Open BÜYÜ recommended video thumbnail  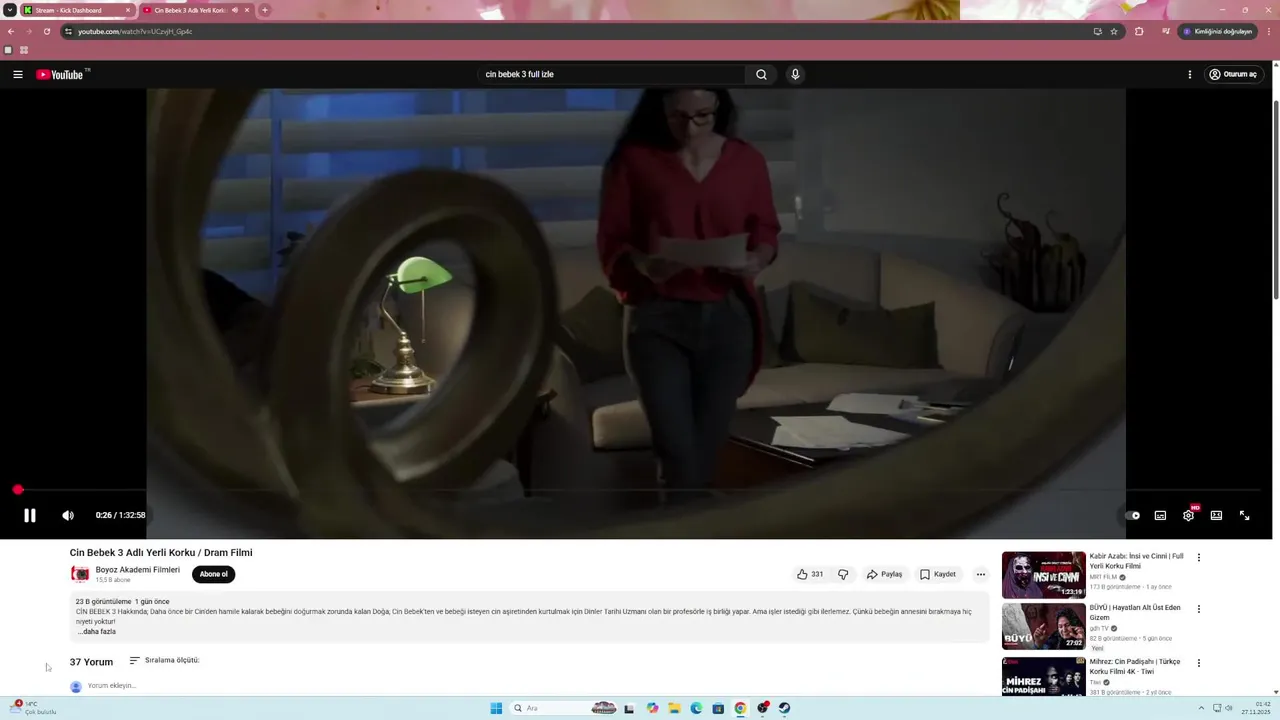pyautogui.click(x=1044, y=626)
